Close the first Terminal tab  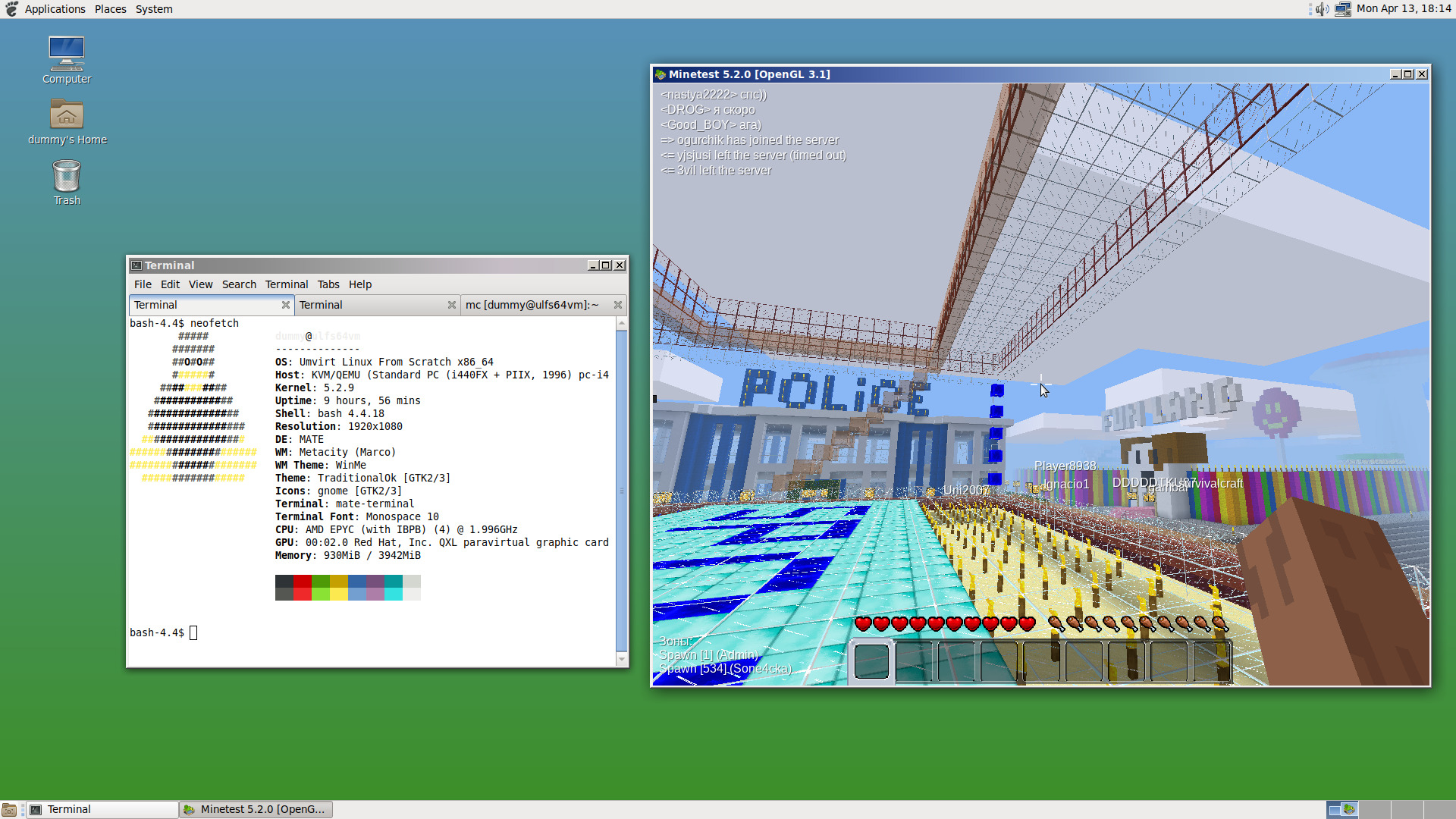286,305
